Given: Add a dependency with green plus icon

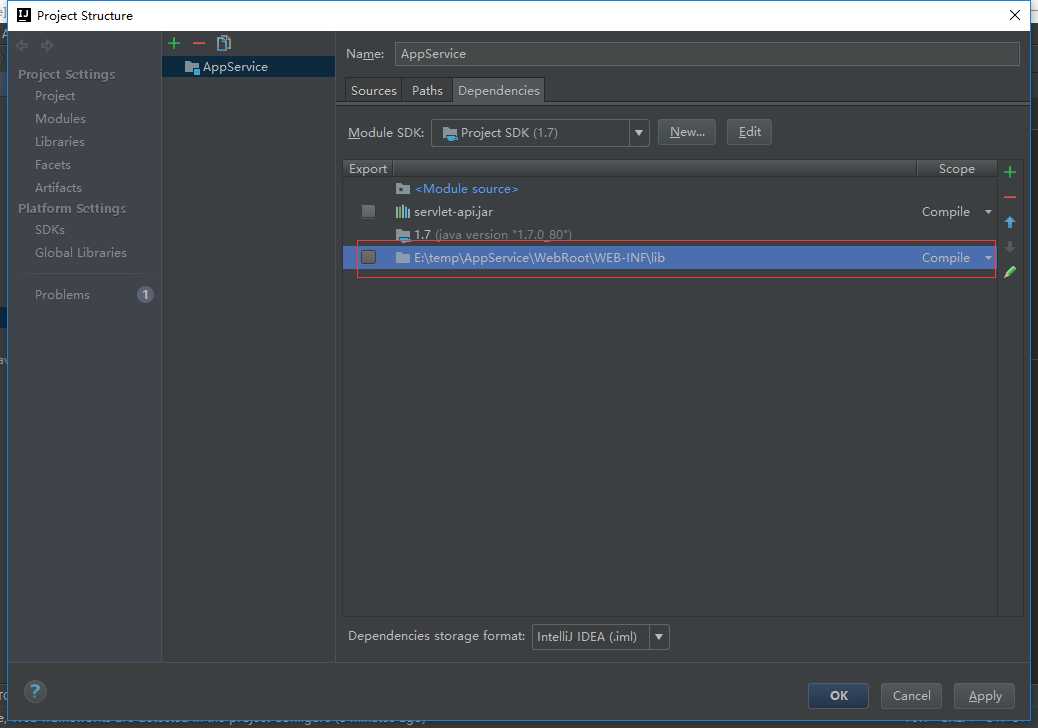Looking at the screenshot, I should pyautogui.click(x=1010, y=172).
